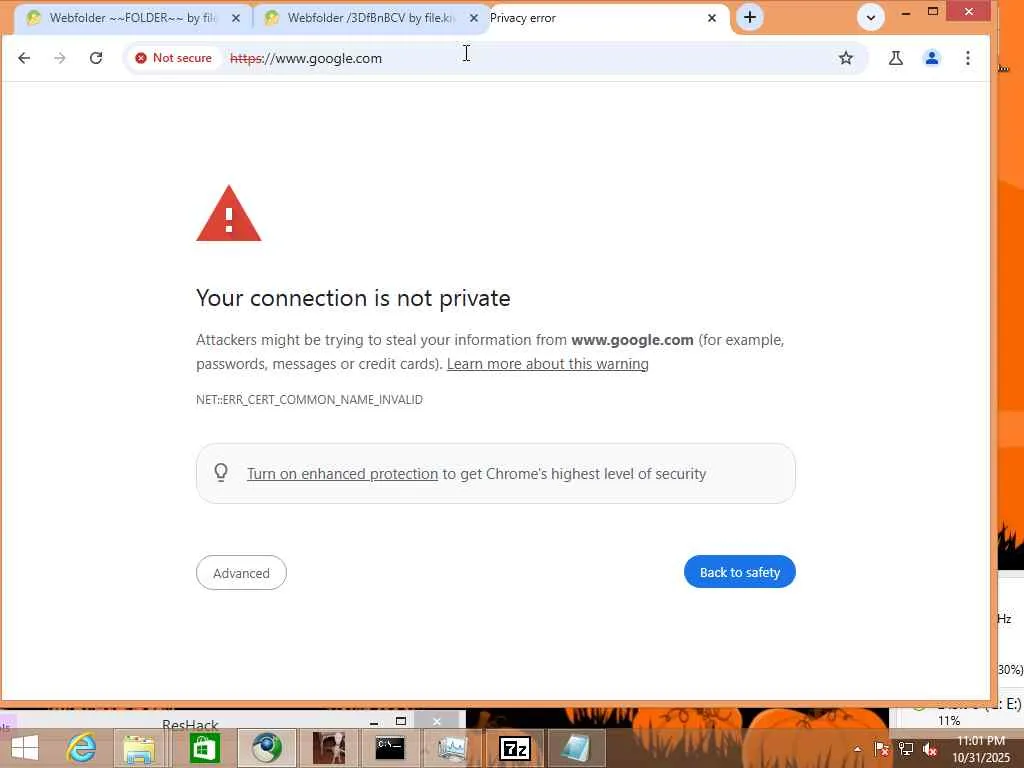Open the Chrome Labs flask icon
The width and height of the screenshot is (1024, 768).
point(896,58)
